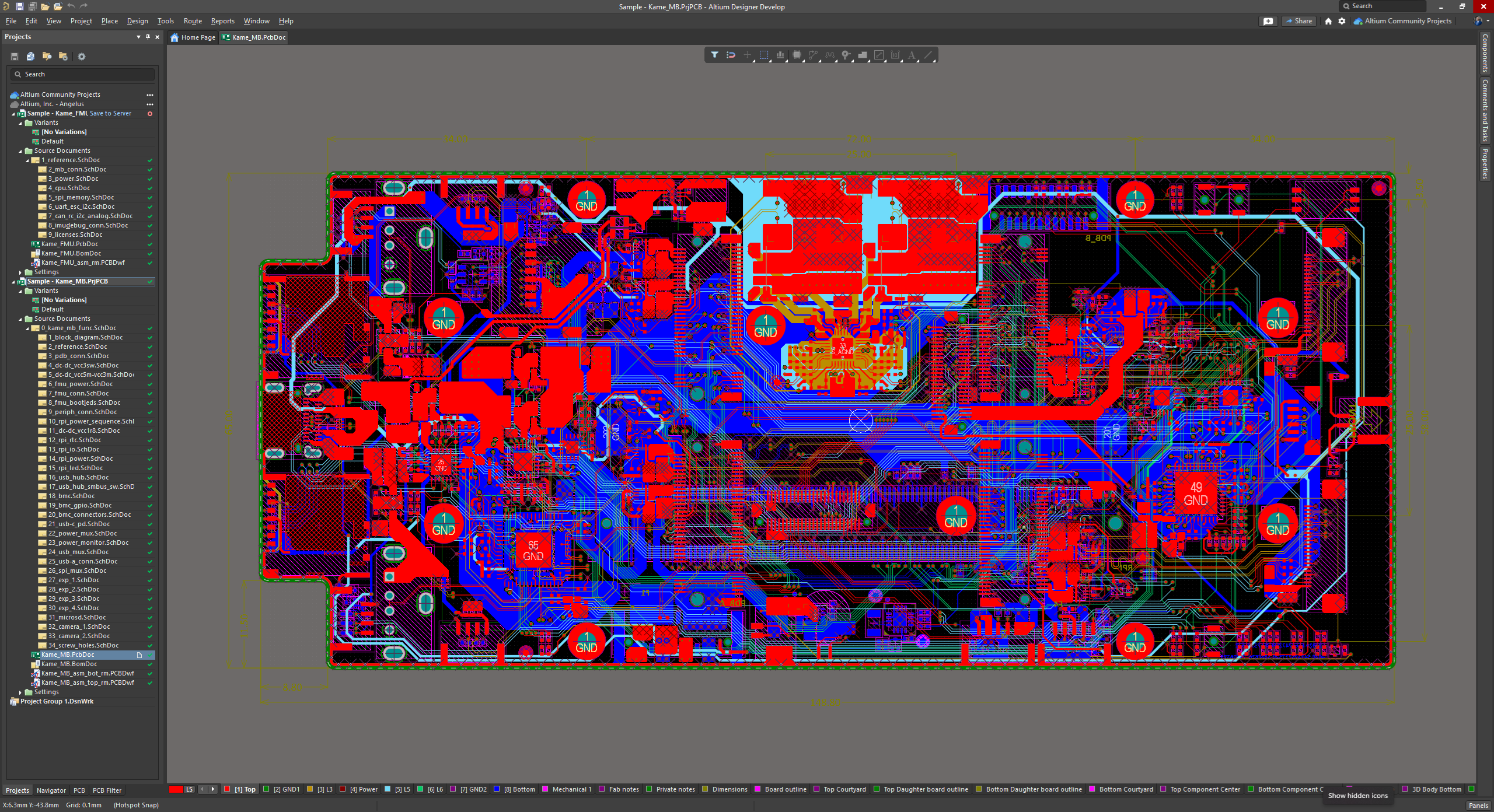Screen dimensions: 1494x812
Task: Expand the Settings folder under Kame_FML project
Action: coord(20,272)
